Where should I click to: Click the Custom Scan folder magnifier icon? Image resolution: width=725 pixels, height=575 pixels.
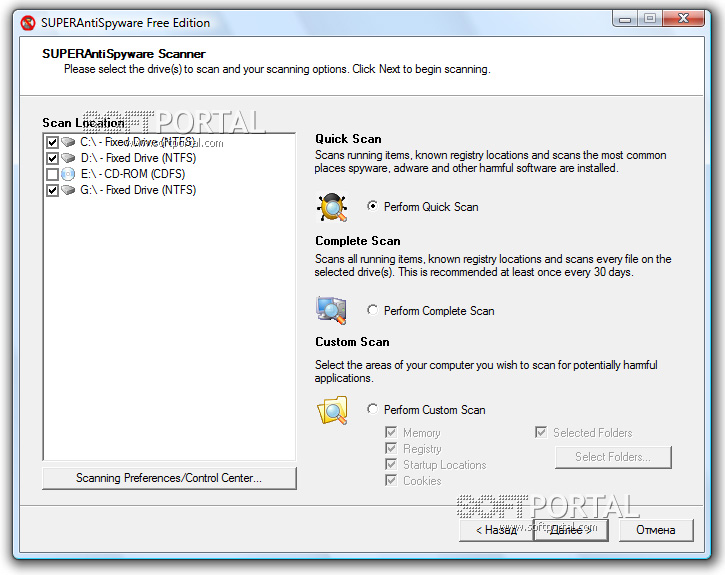[332, 410]
